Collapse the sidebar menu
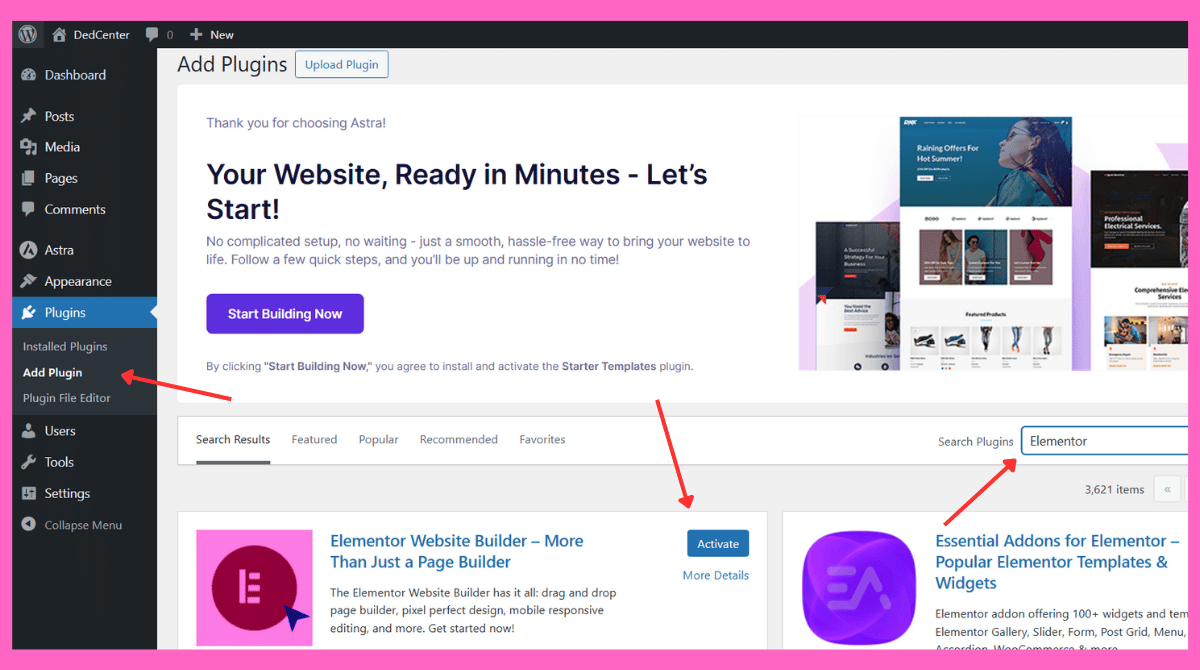Image resolution: width=1200 pixels, height=670 pixels. pos(83,525)
